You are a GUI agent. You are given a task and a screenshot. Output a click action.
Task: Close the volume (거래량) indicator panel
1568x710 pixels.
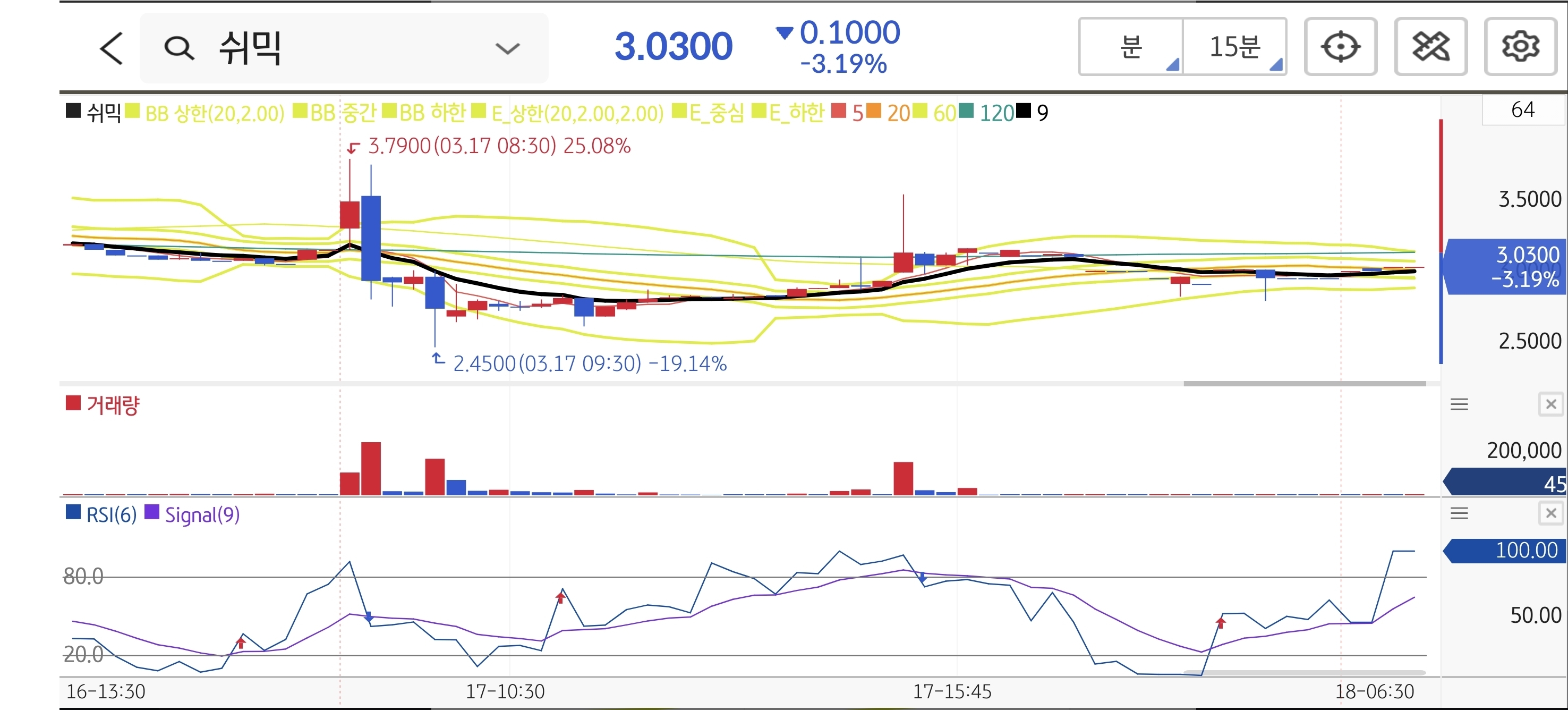click(x=1550, y=404)
